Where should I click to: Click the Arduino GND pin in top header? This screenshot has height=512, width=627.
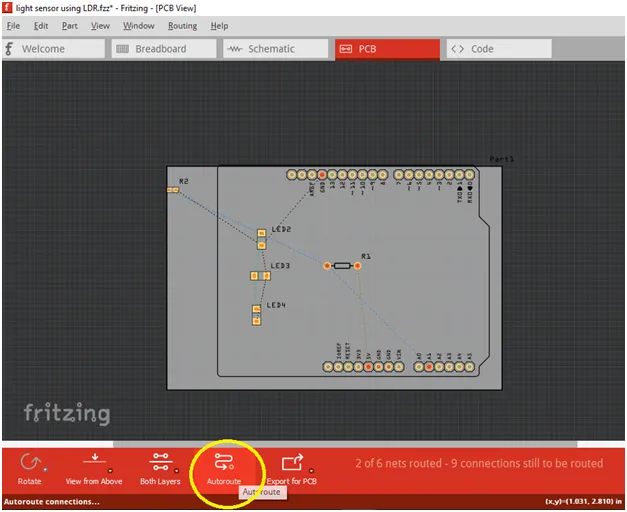(322, 175)
